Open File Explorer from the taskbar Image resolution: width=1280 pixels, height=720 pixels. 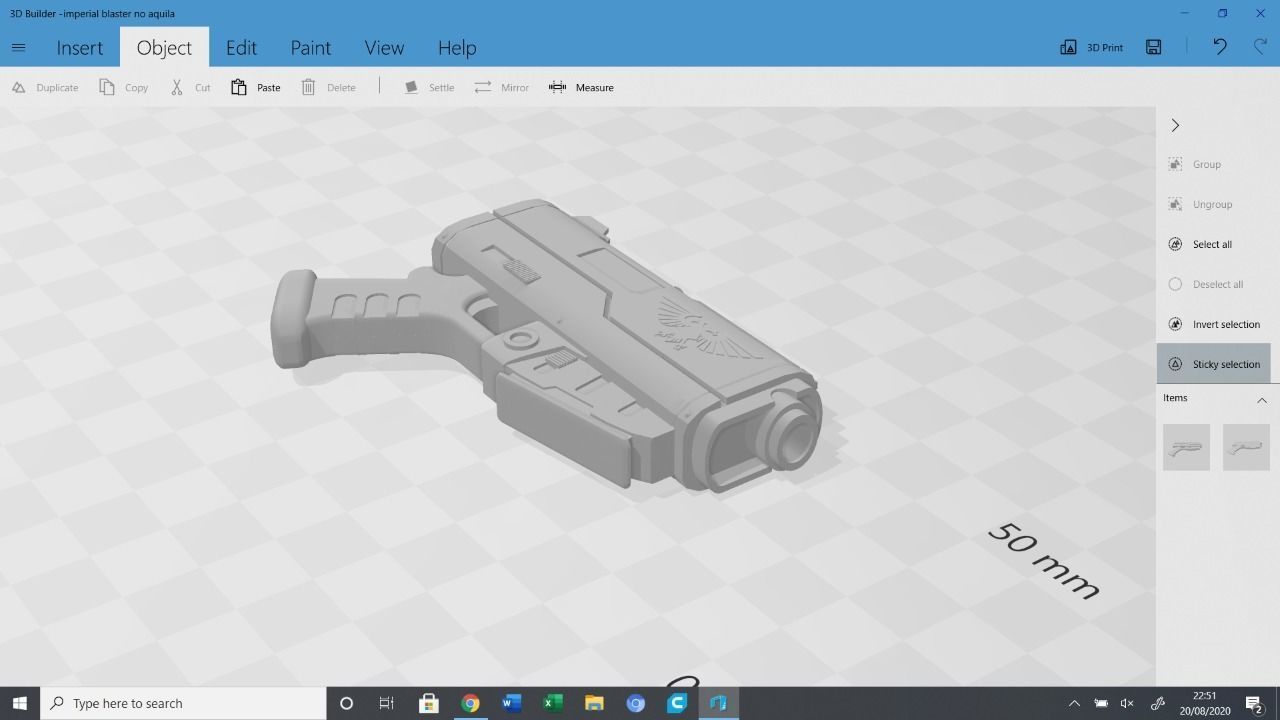tap(594, 703)
